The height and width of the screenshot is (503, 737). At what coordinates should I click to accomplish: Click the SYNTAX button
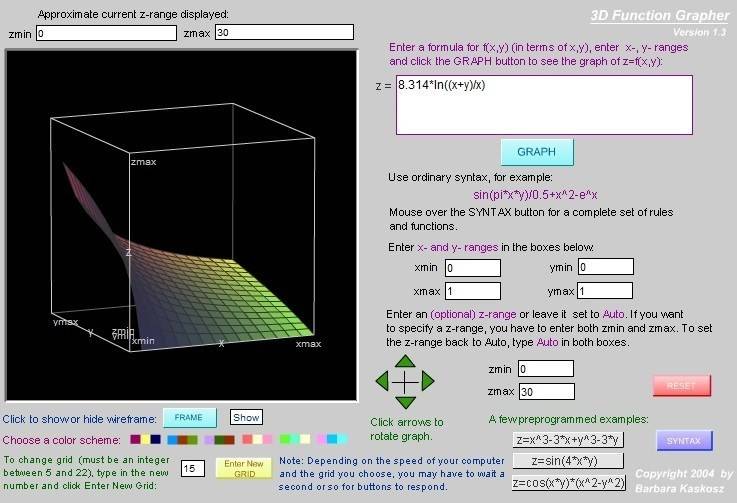pos(684,440)
